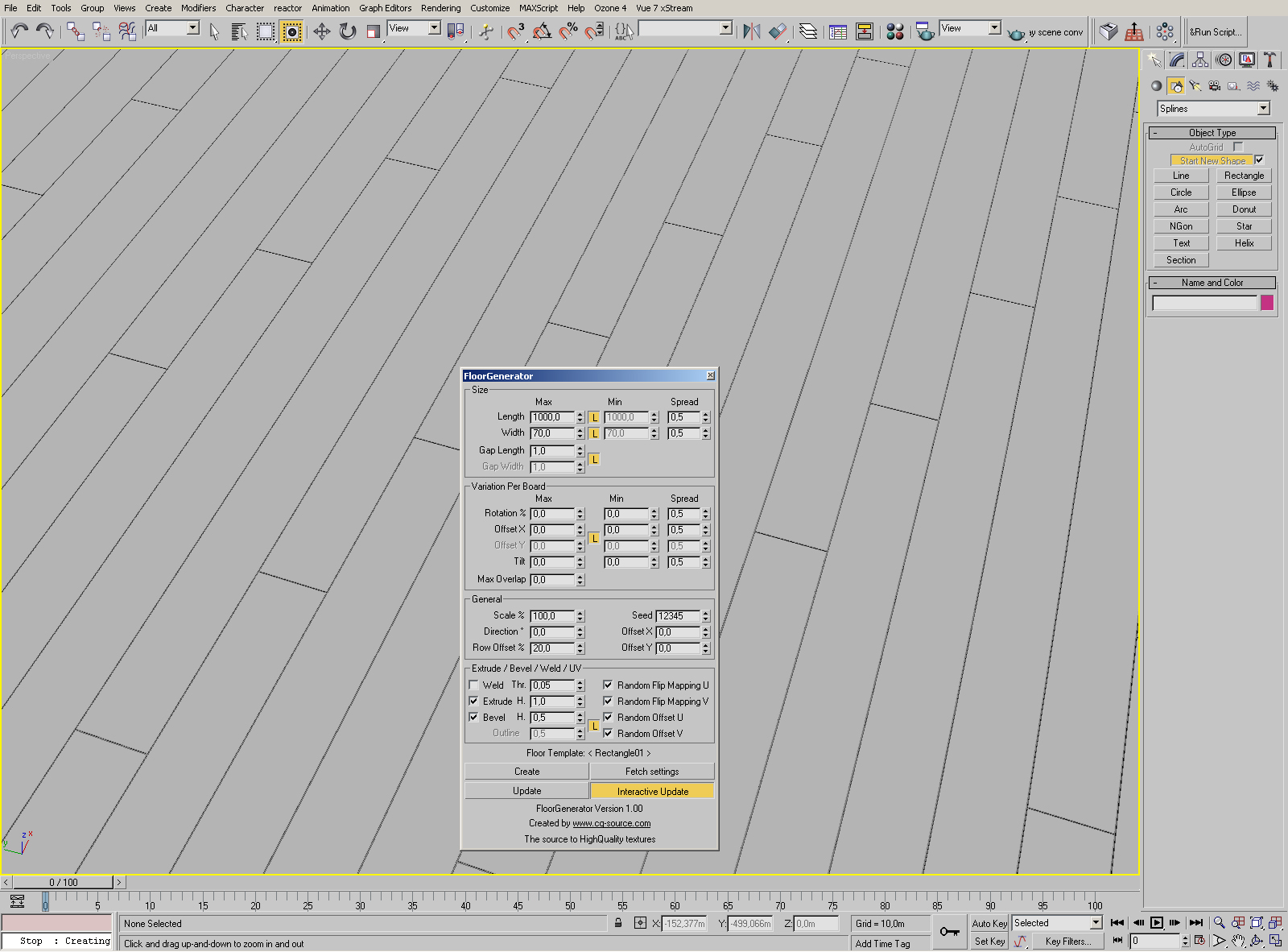Open the Render Scene teapot icon
This screenshot has height=952, width=1288.
click(925, 31)
